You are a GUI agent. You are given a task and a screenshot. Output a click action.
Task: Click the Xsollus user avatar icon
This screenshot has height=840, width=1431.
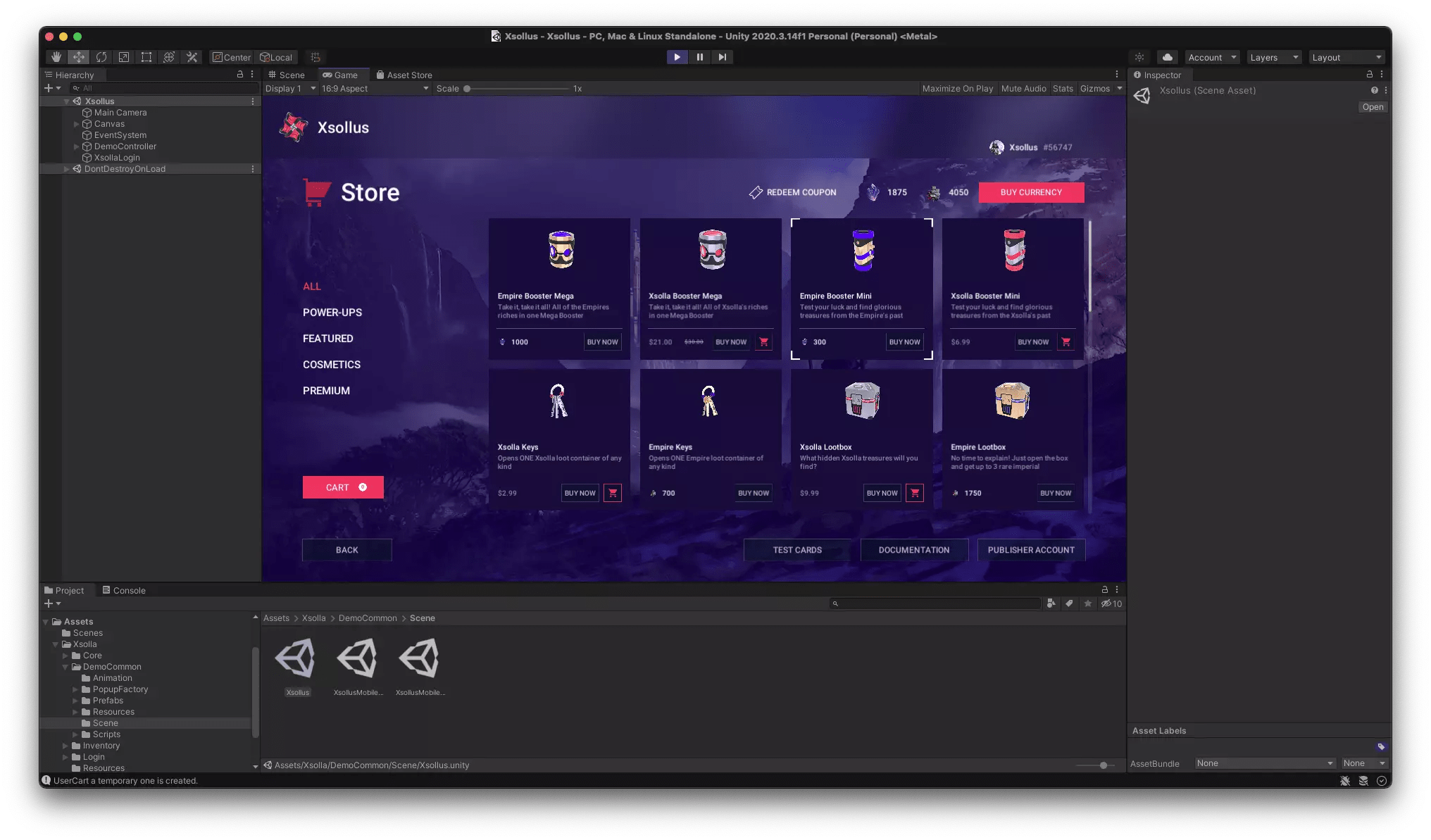[x=996, y=147]
